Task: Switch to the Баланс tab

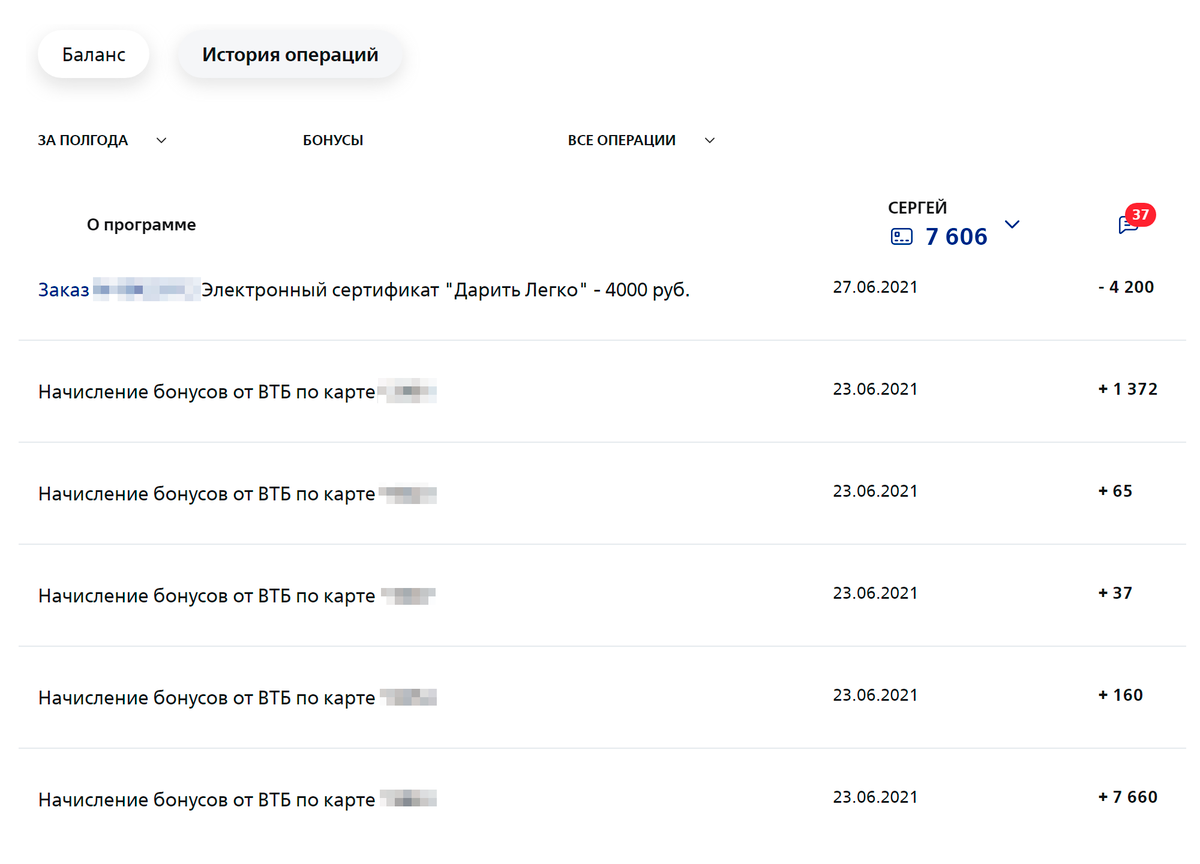Action: (93, 55)
